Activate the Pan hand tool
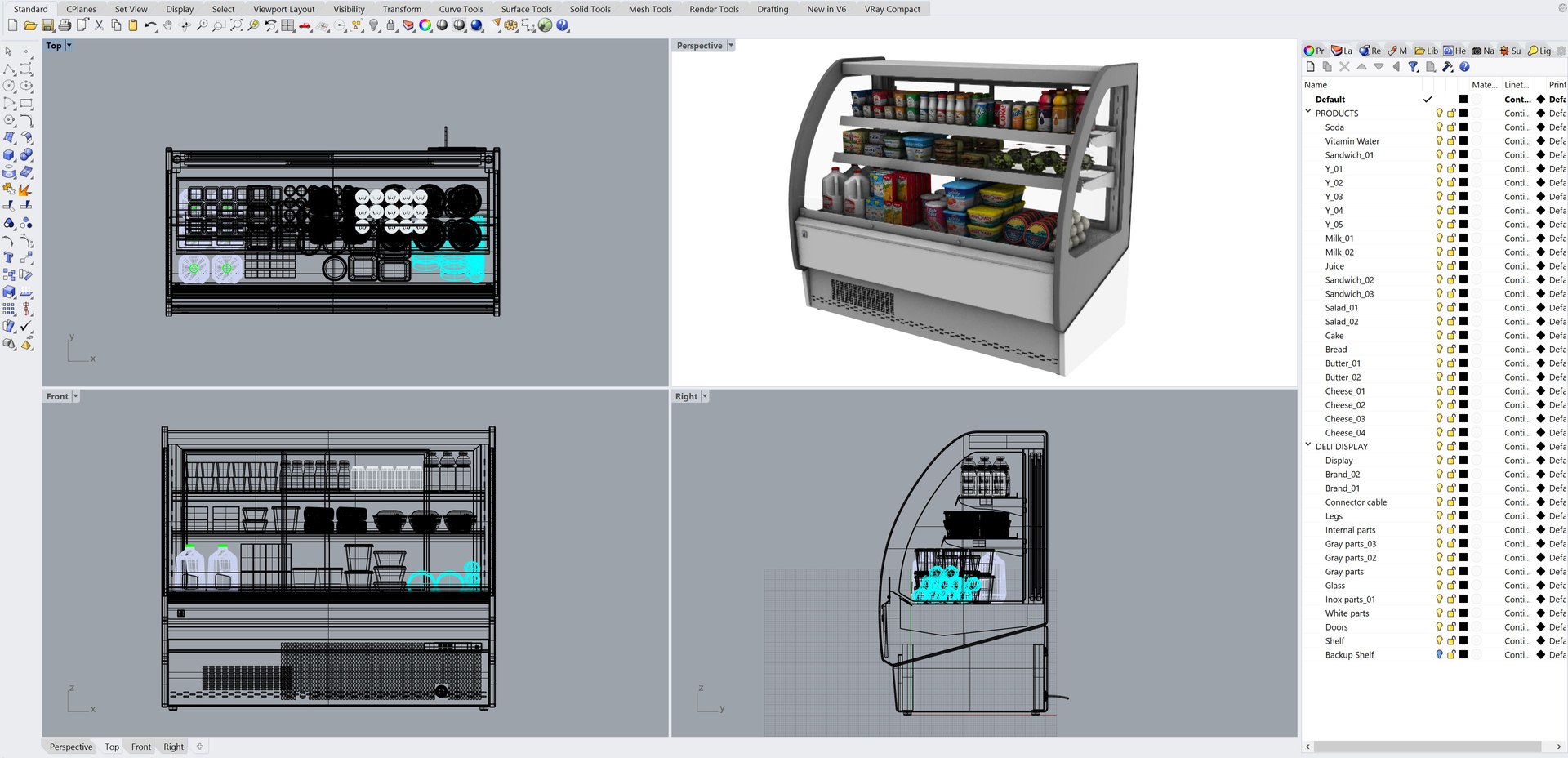 coord(167,25)
